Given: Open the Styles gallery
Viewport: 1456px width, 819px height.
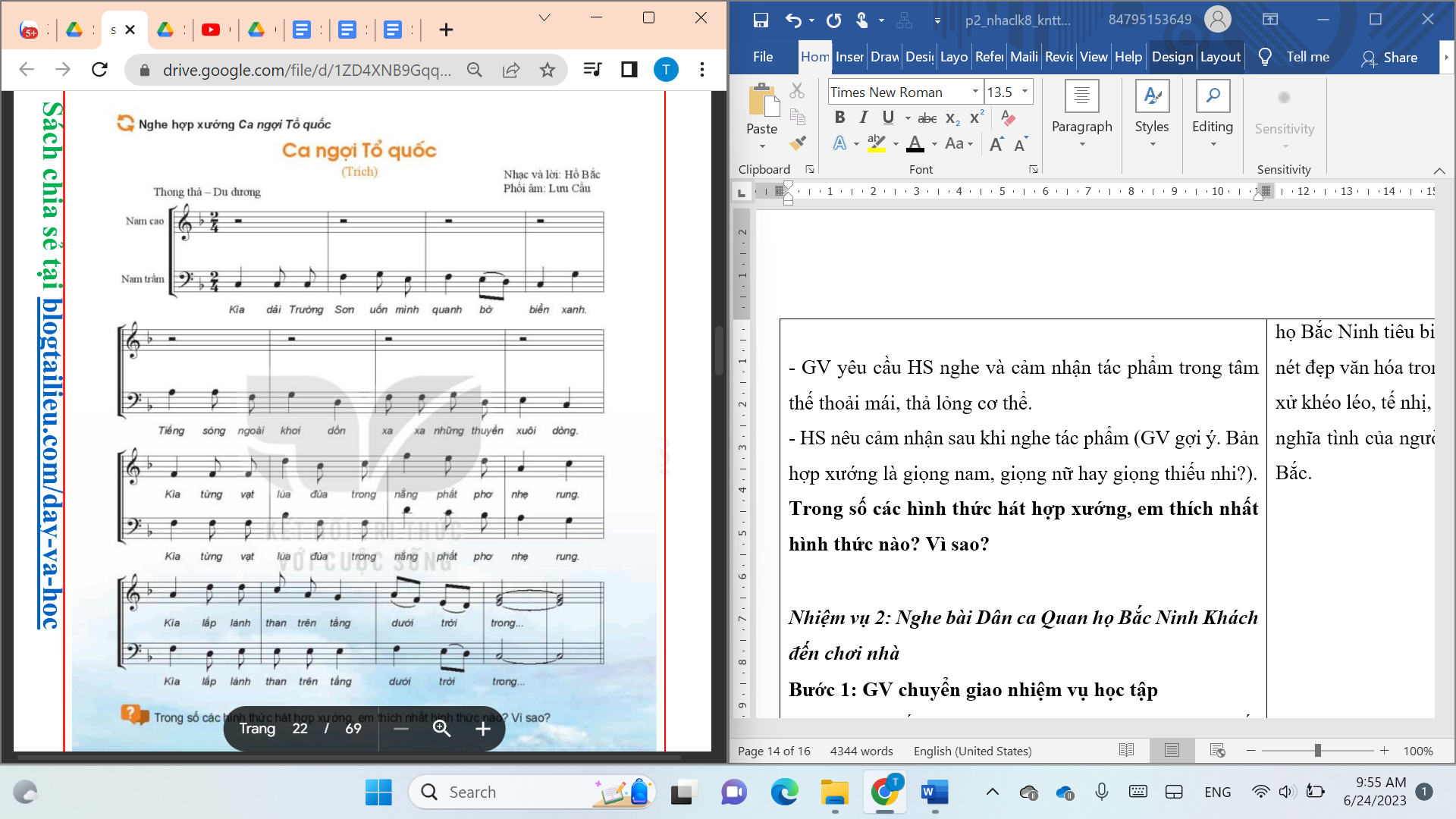Looking at the screenshot, I should (1152, 114).
